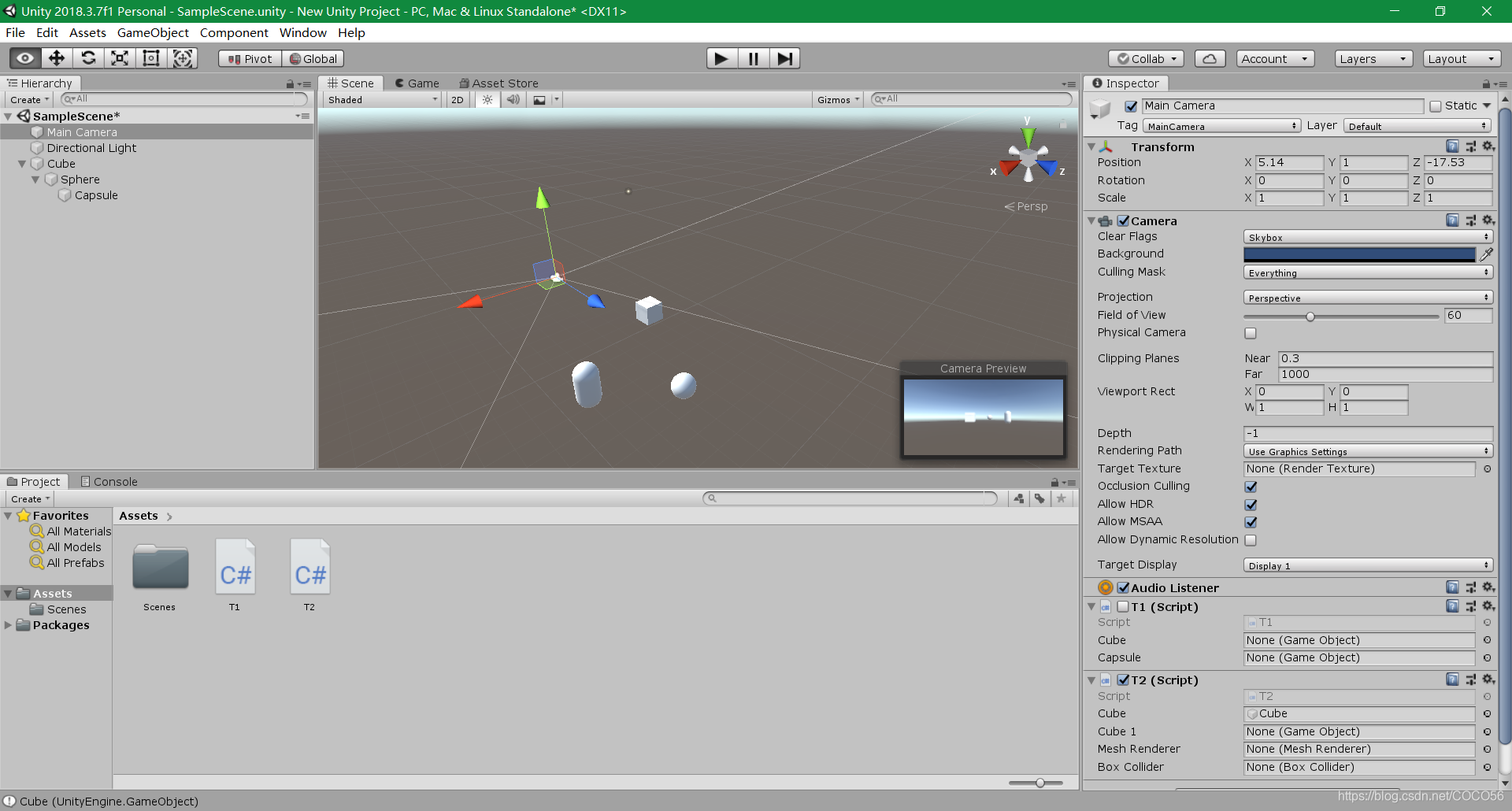Toggle scene effects image icon
This screenshot has width=1512, height=811.
click(539, 100)
